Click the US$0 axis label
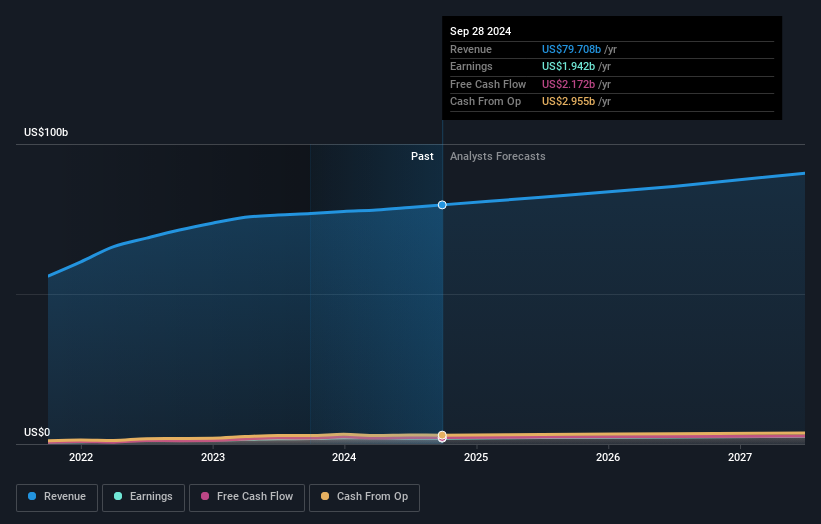This screenshot has height=524, width=821. [x=37, y=432]
